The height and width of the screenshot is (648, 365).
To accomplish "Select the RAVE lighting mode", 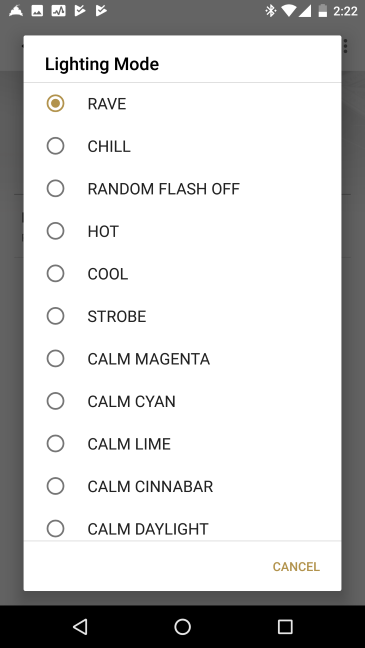I will pyautogui.click(x=182, y=104).
